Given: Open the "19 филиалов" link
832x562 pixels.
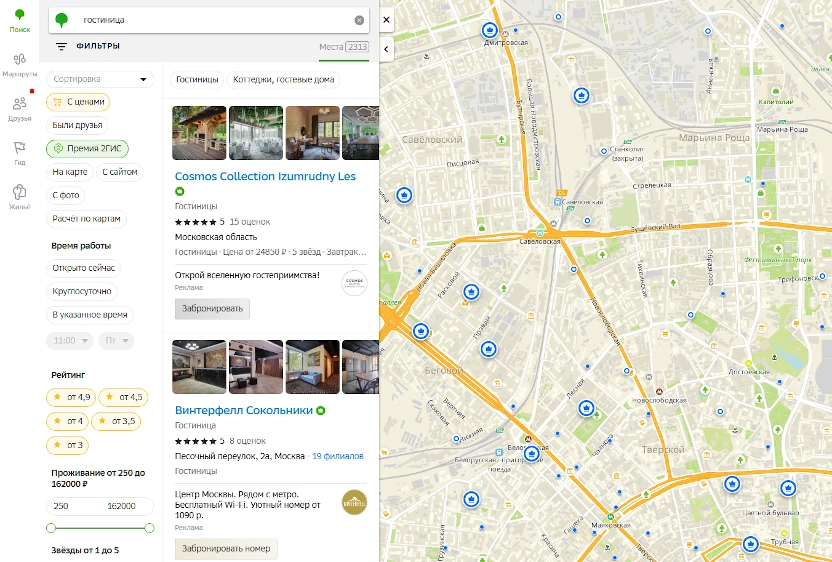Looking at the screenshot, I should [x=336, y=456].
